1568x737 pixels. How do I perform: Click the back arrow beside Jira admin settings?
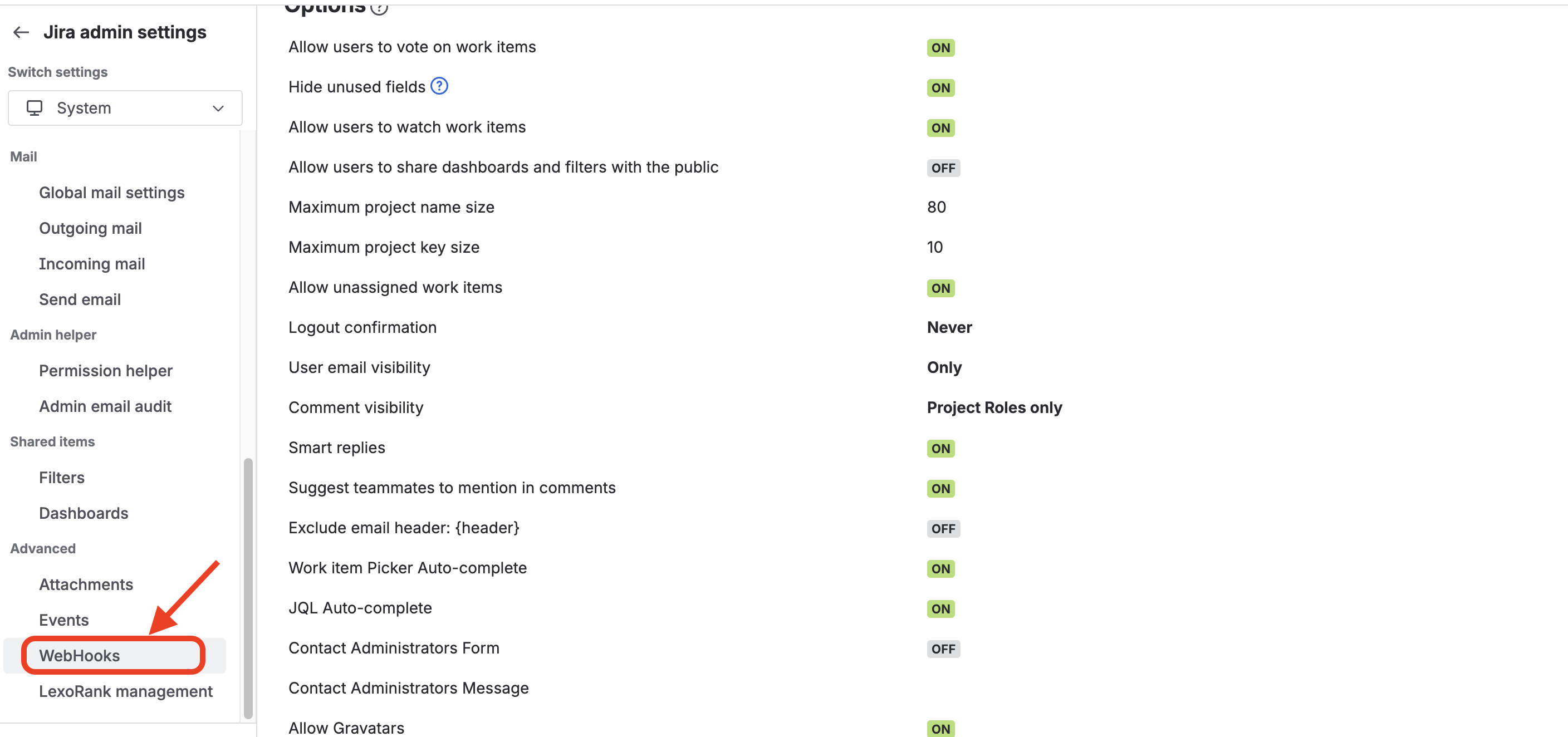coord(21,32)
